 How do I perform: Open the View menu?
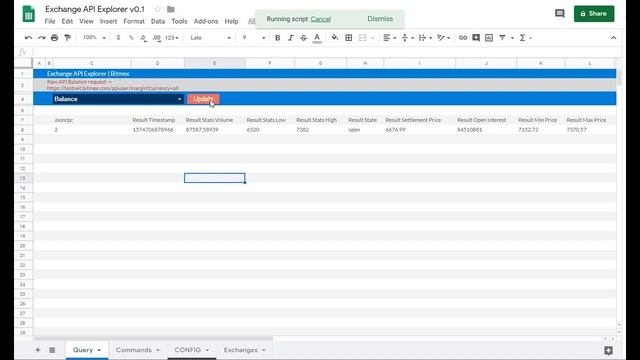tap(86, 21)
